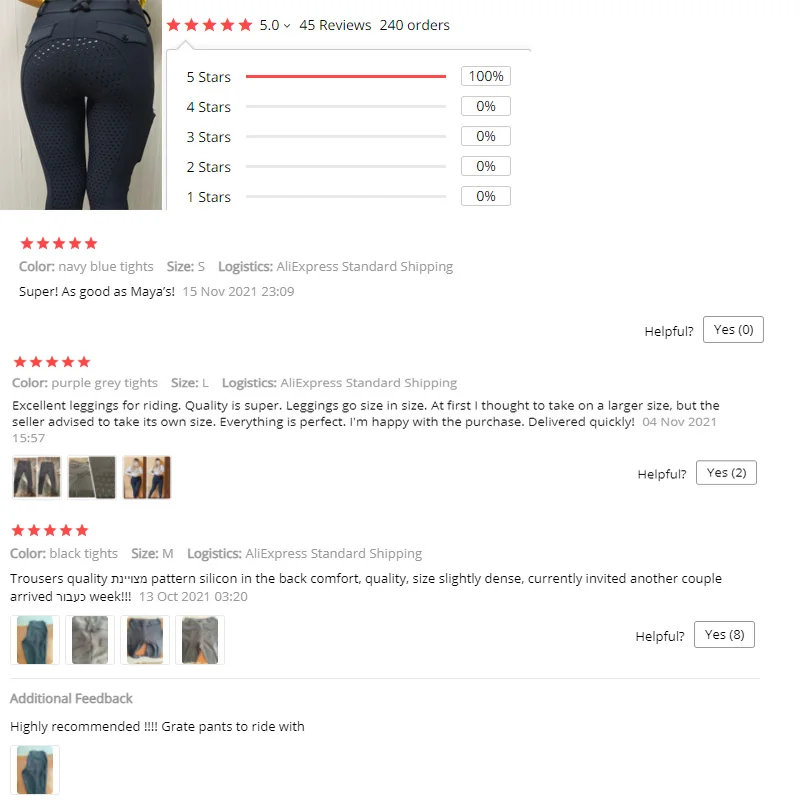Open the 45 Reviews link
800x800 pixels.
point(335,25)
